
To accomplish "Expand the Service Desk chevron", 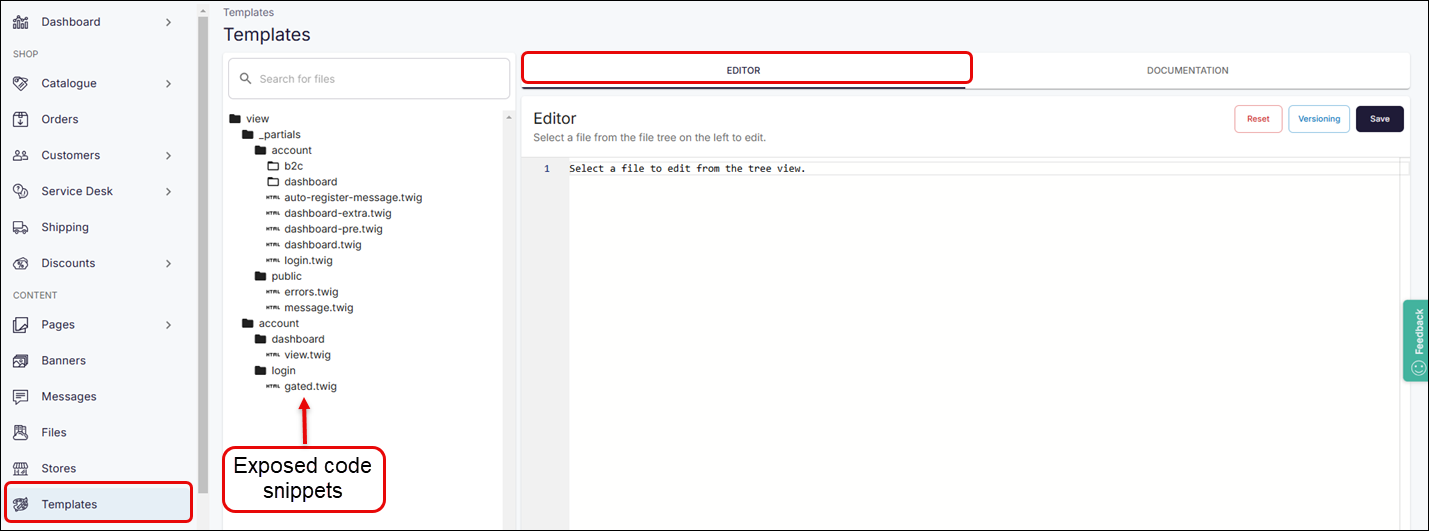I will (168, 192).
